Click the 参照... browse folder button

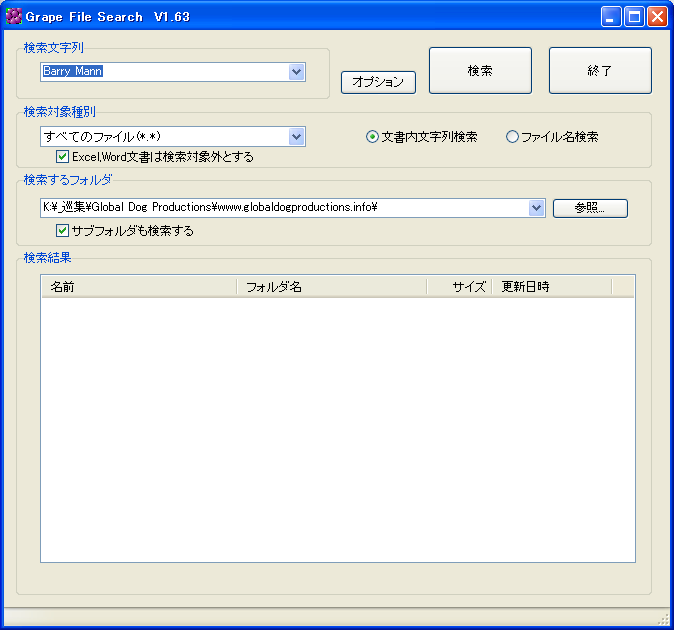tap(590, 208)
